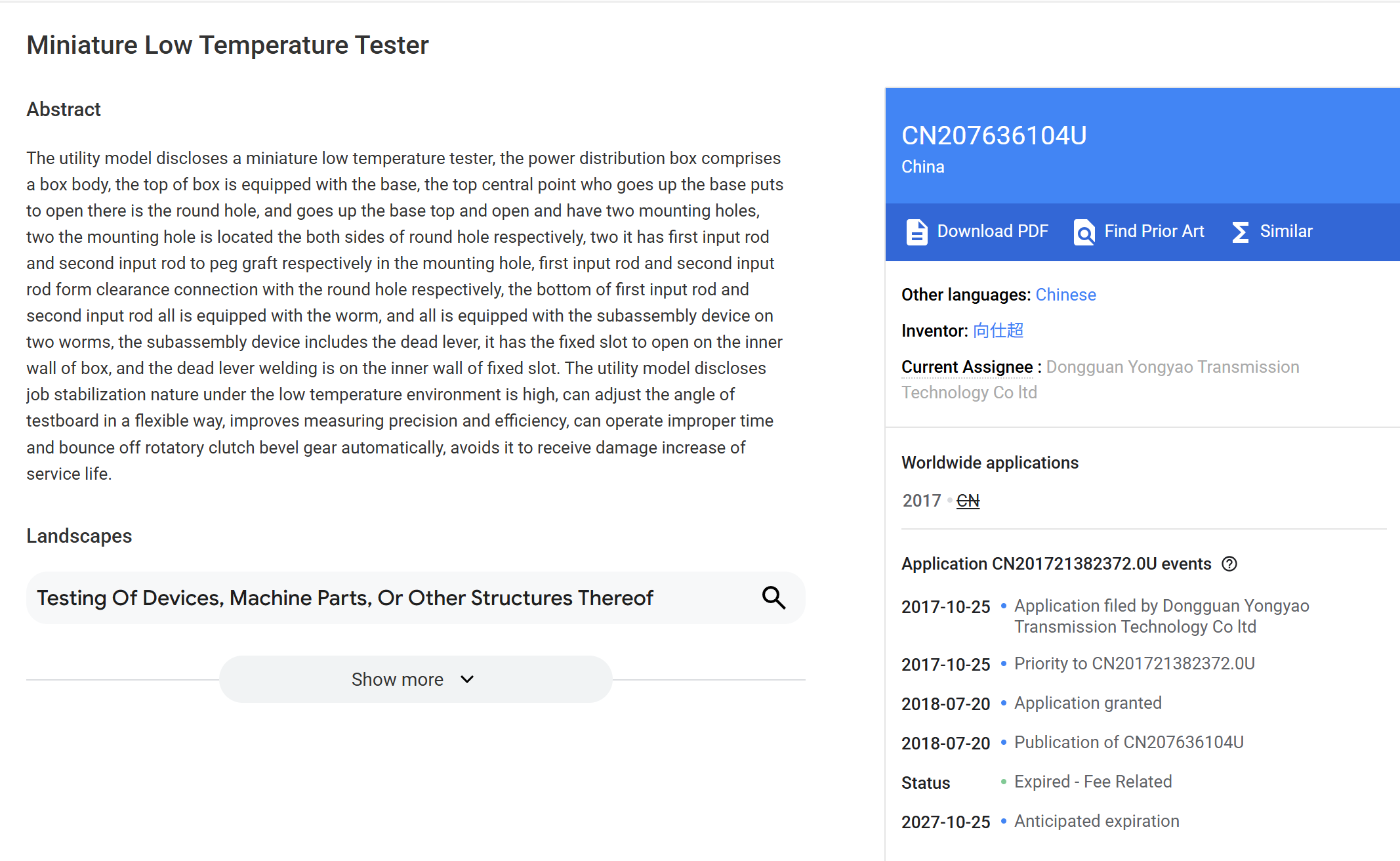The height and width of the screenshot is (861, 1400).
Task: Click the Similar sigma icon
Action: (1240, 232)
